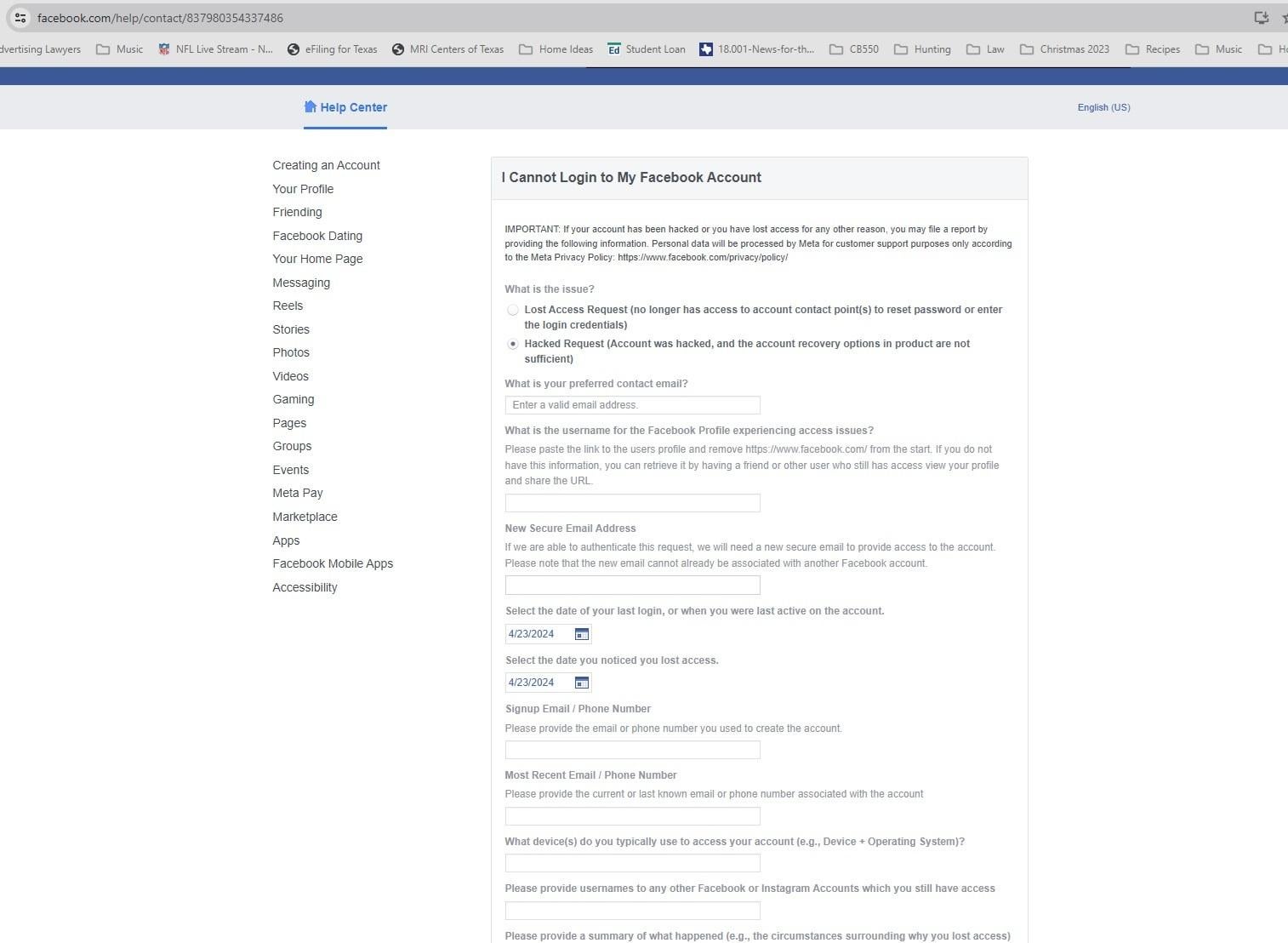
Task: Open Home Ideas bookmark folder
Action: (x=556, y=49)
